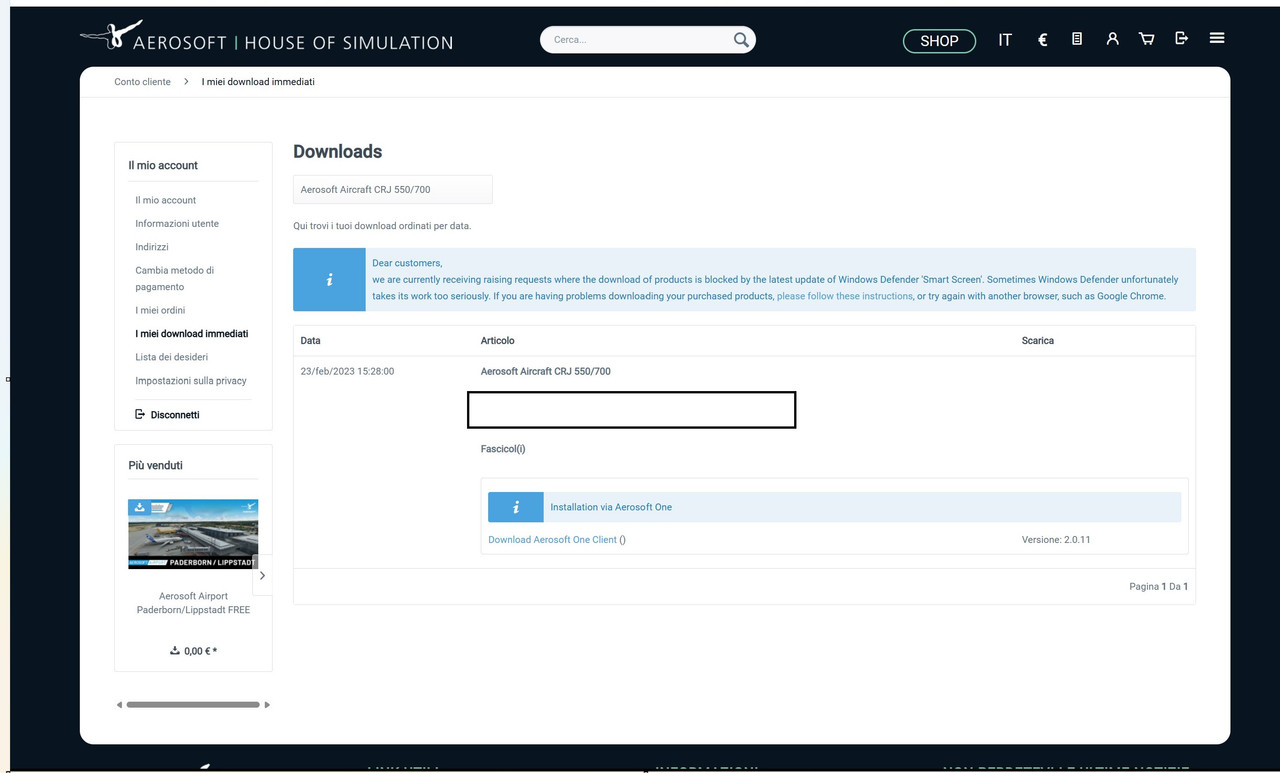This screenshot has width=1280, height=773.
Task: Click Versione: 2.0.11 text
Action: pos(1056,540)
